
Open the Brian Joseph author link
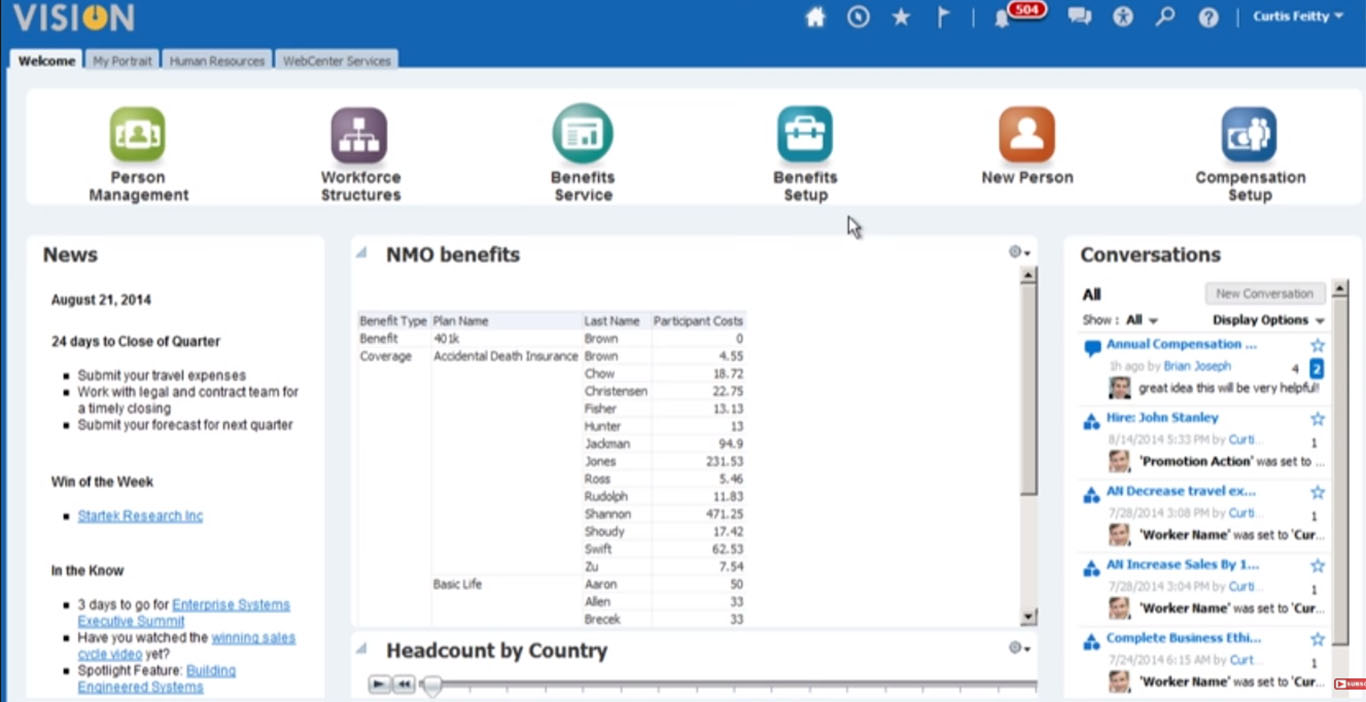(x=1197, y=367)
